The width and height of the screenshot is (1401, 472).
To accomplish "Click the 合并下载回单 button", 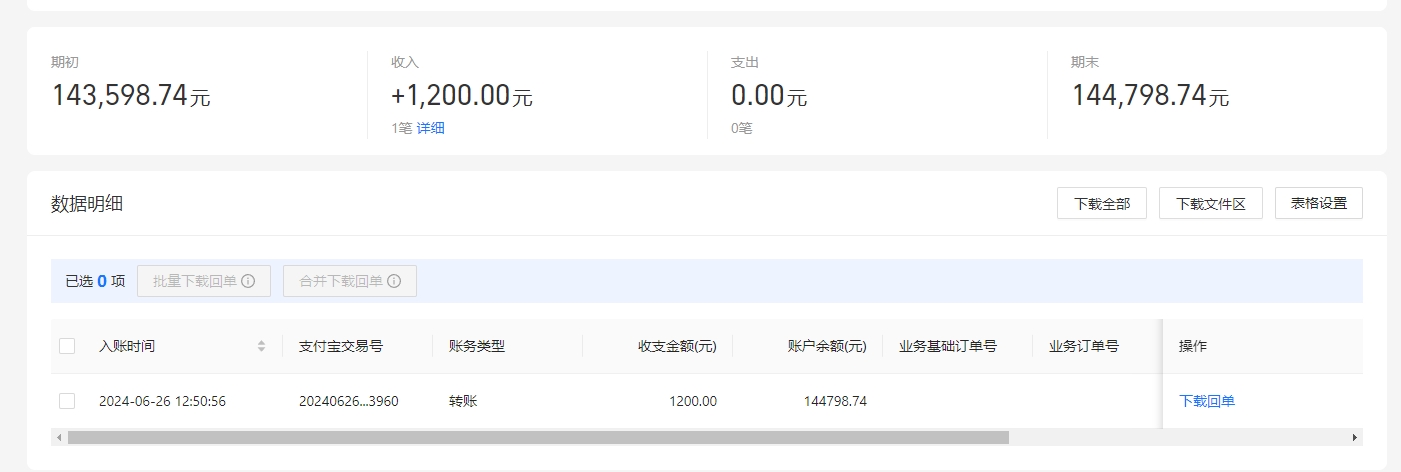I will [350, 281].
